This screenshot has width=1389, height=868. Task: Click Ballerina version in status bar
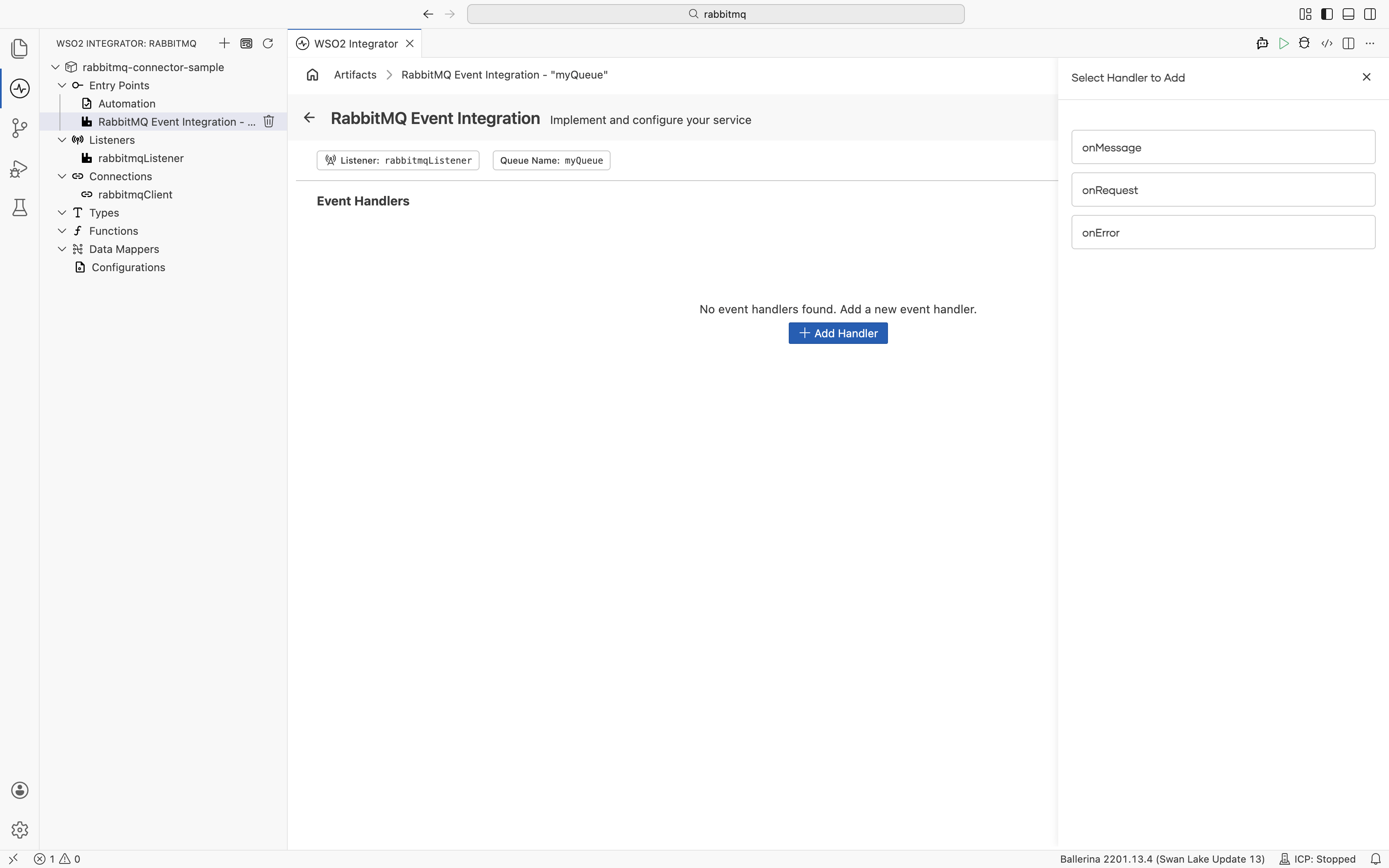click(1162, 859)
